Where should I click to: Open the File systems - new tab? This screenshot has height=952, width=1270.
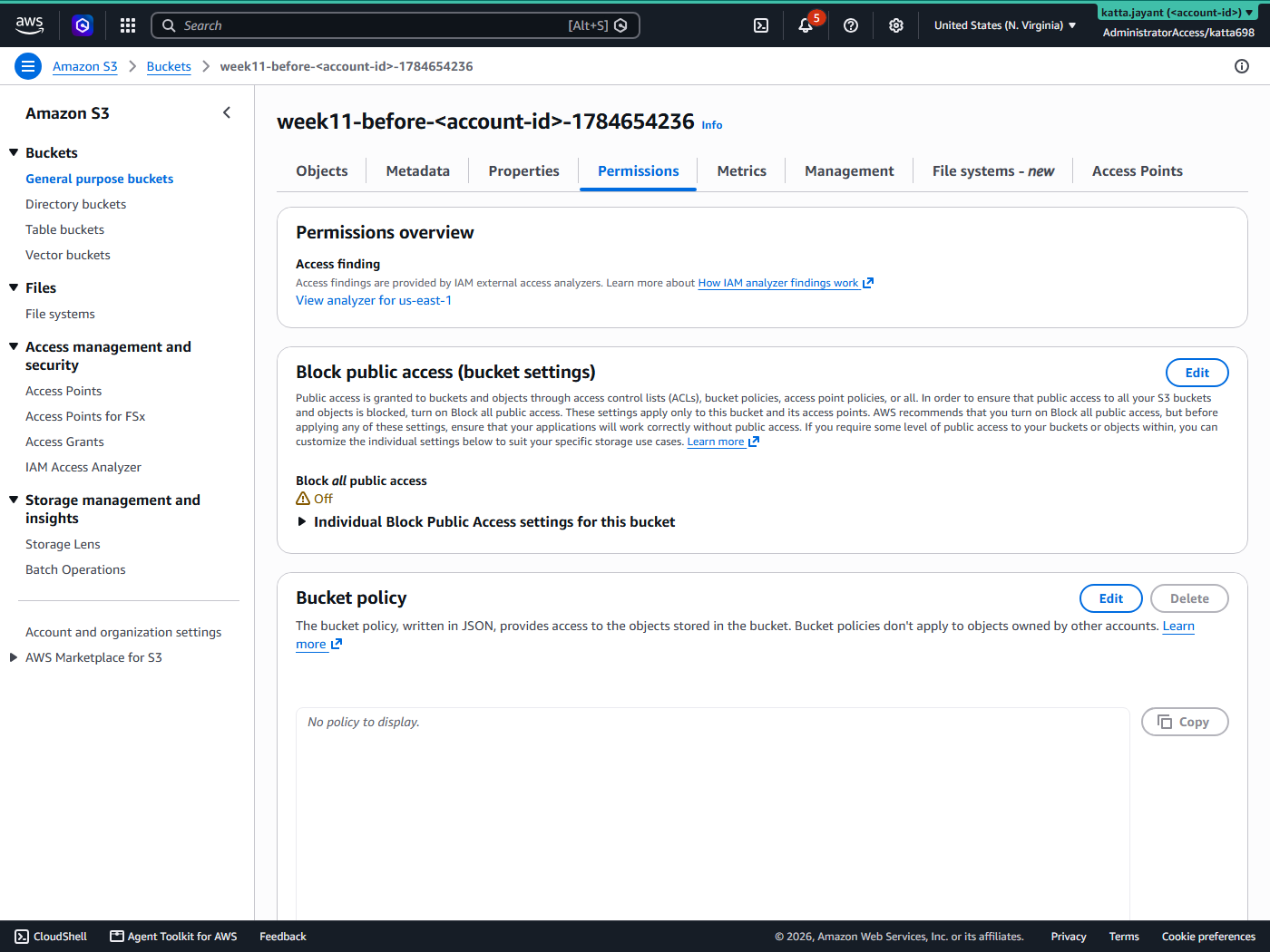coord(992,170)
